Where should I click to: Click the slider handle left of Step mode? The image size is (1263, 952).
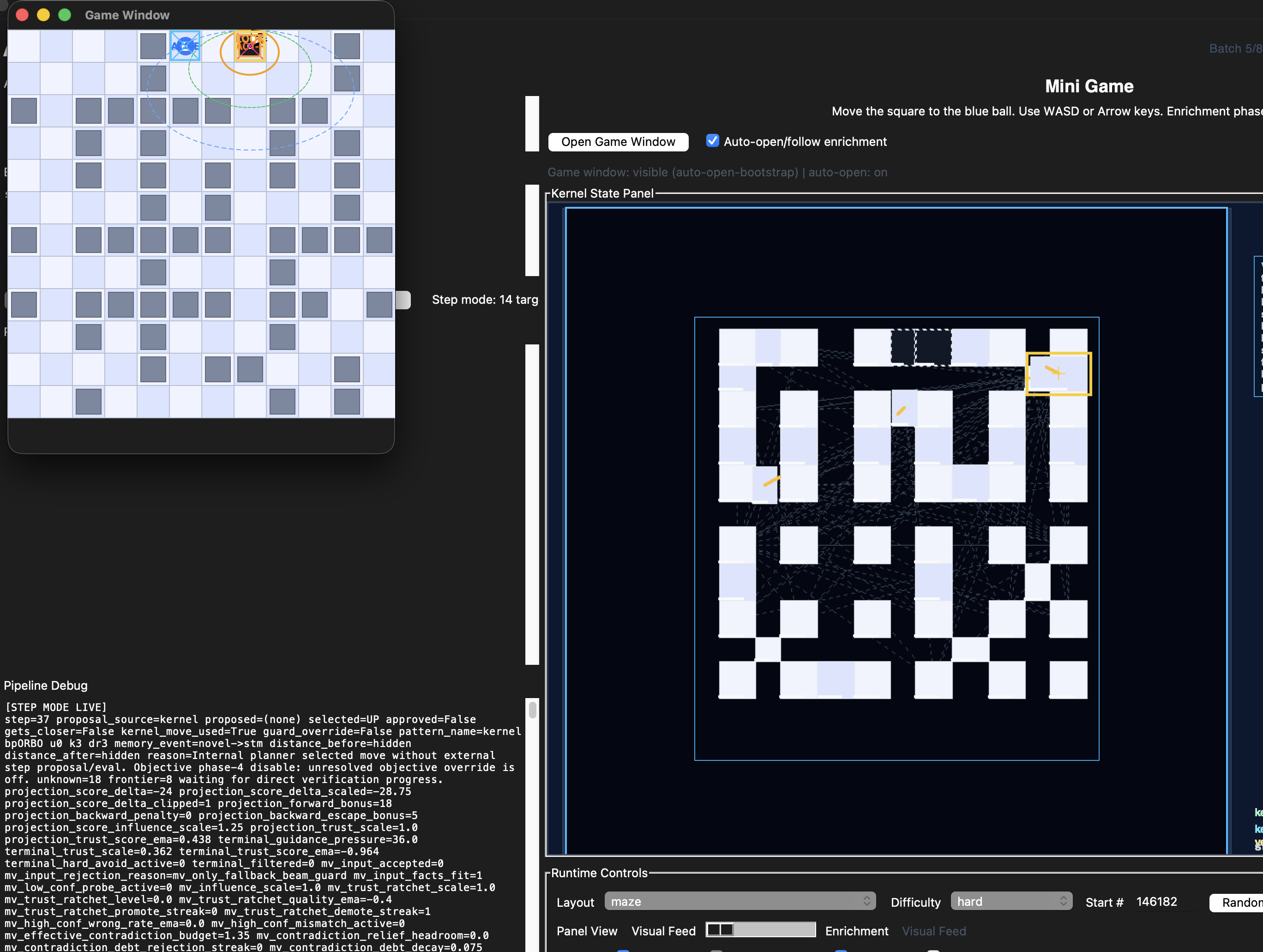tap(403, 300)
